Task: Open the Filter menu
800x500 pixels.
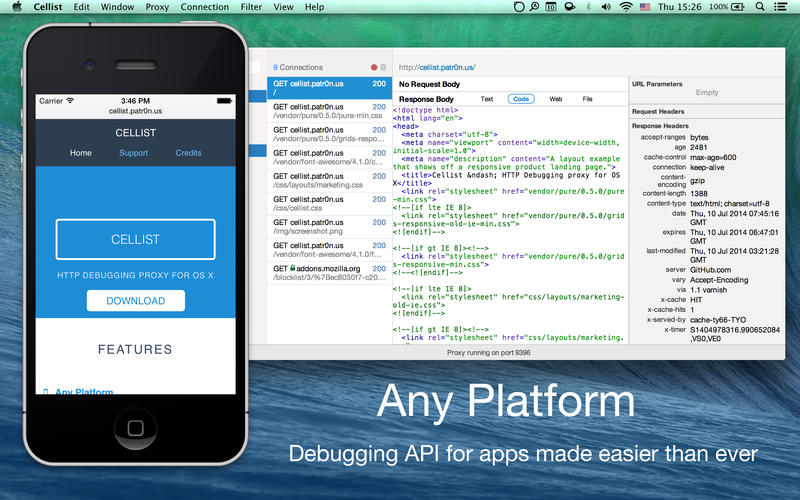Action: click(x=253, y=7)
